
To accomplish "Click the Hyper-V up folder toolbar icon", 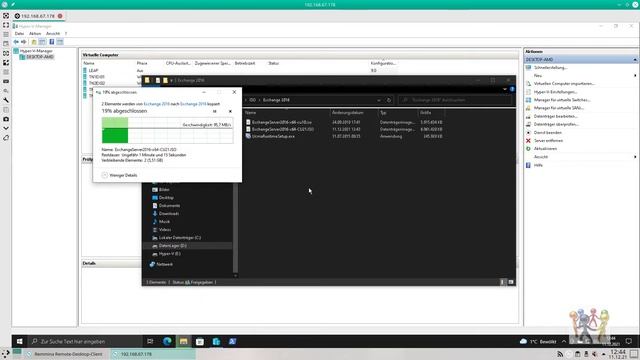I will [34, 42].
